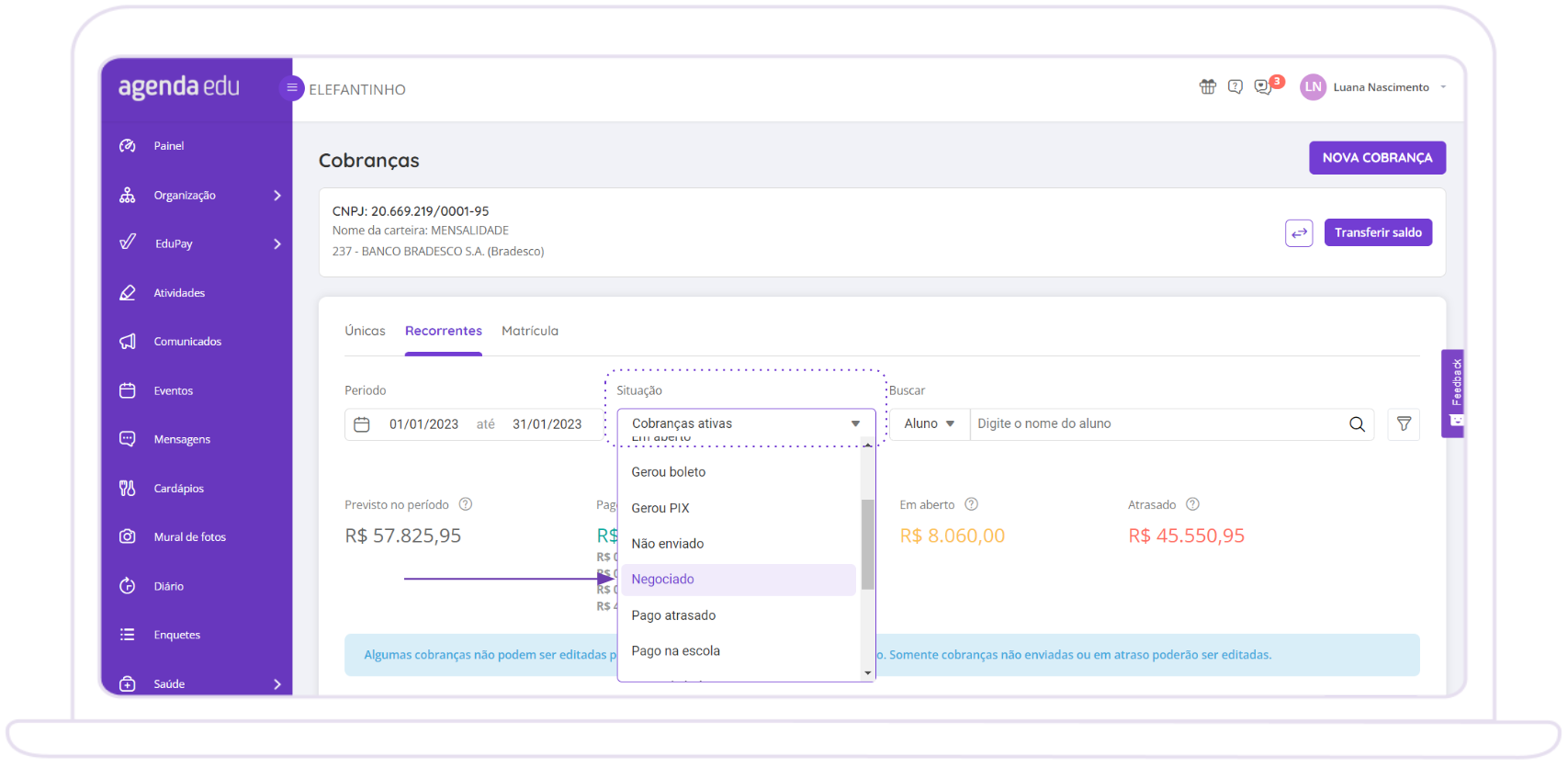Screen dimensions: 1568x767
Task: Click the Diário icon in sidebar
Action: (x=128, y=586)
